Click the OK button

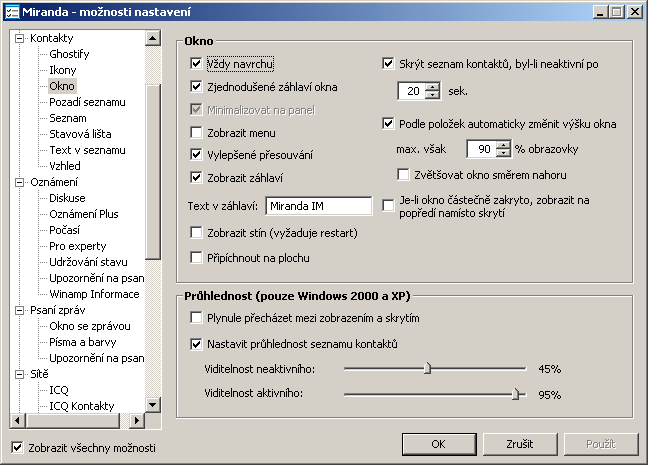439,444
